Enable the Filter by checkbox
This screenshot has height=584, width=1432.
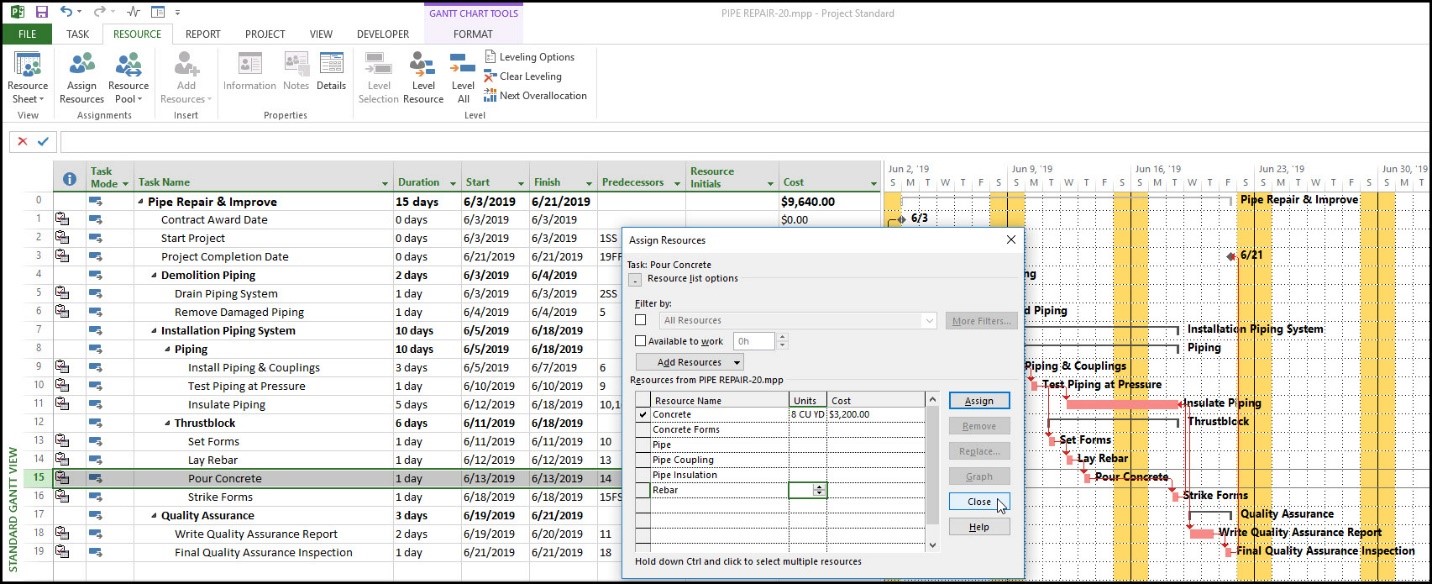[x=640, y=320]
